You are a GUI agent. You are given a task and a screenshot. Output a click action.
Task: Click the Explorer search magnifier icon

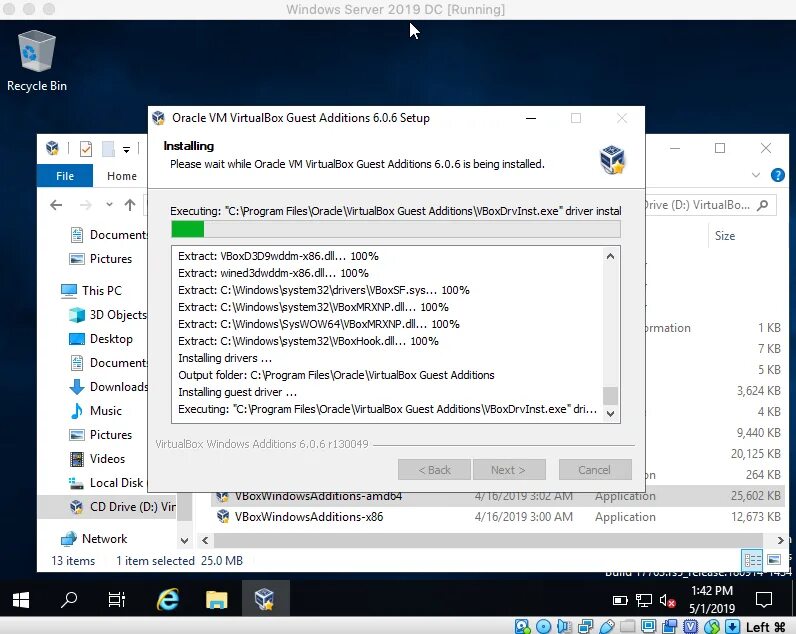point(762,205)
